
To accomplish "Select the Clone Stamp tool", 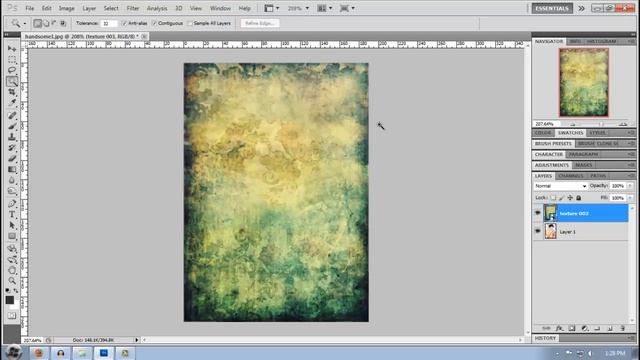I will tap(12, 137).
